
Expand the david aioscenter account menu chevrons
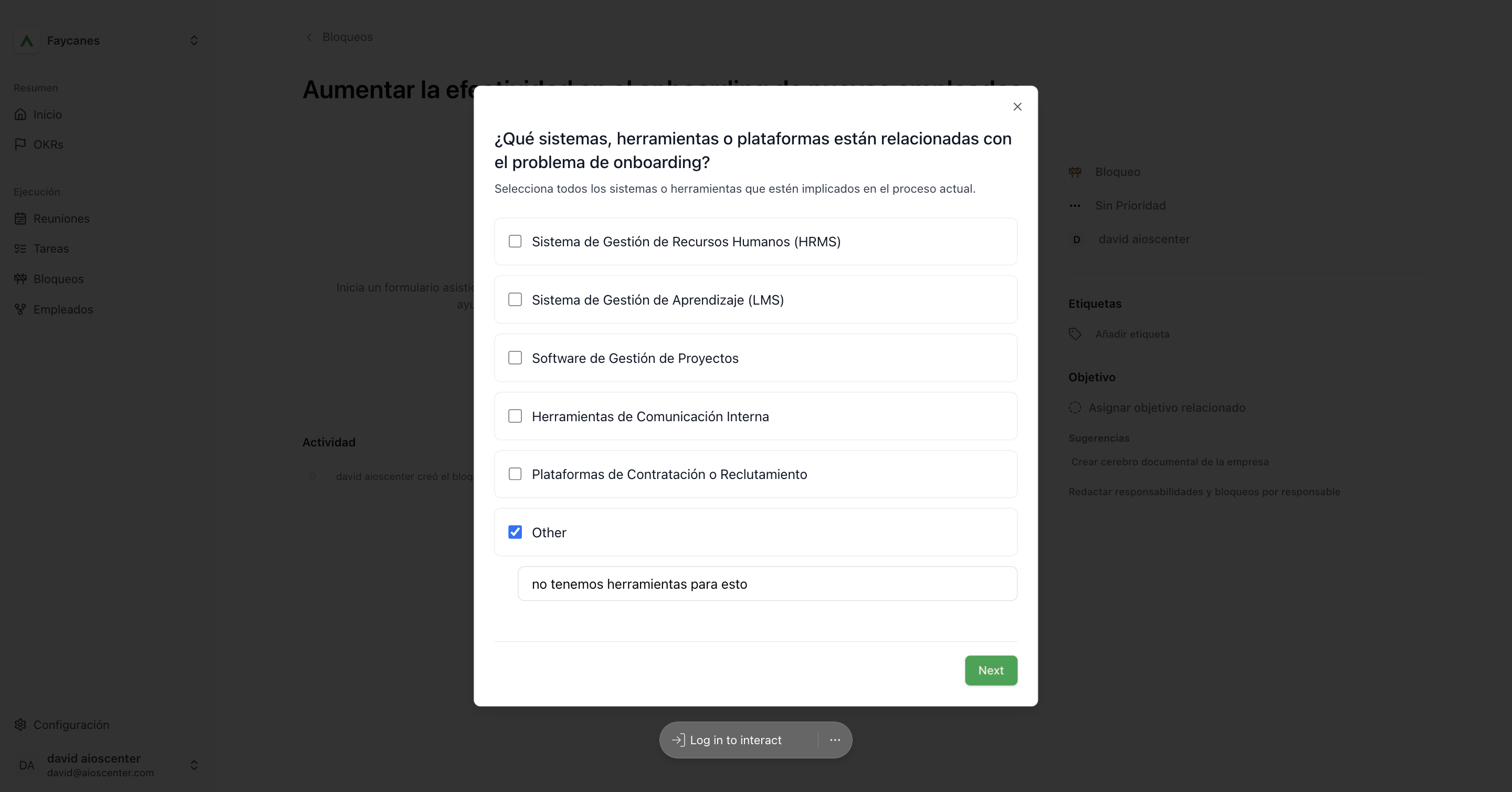pos(194,765)
